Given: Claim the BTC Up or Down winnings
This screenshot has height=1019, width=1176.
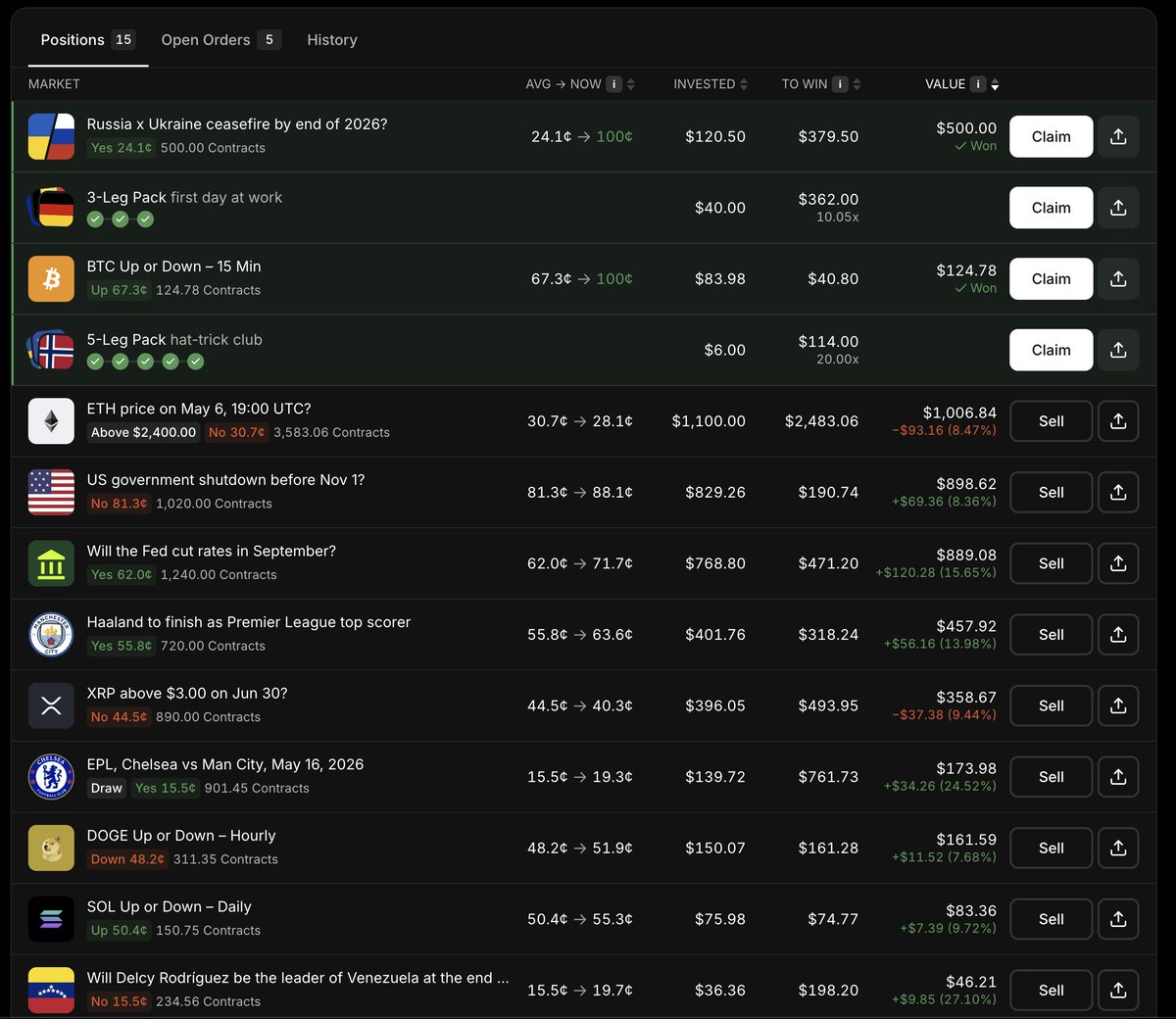Looking at the screenshot, I should pos(1051,279).
